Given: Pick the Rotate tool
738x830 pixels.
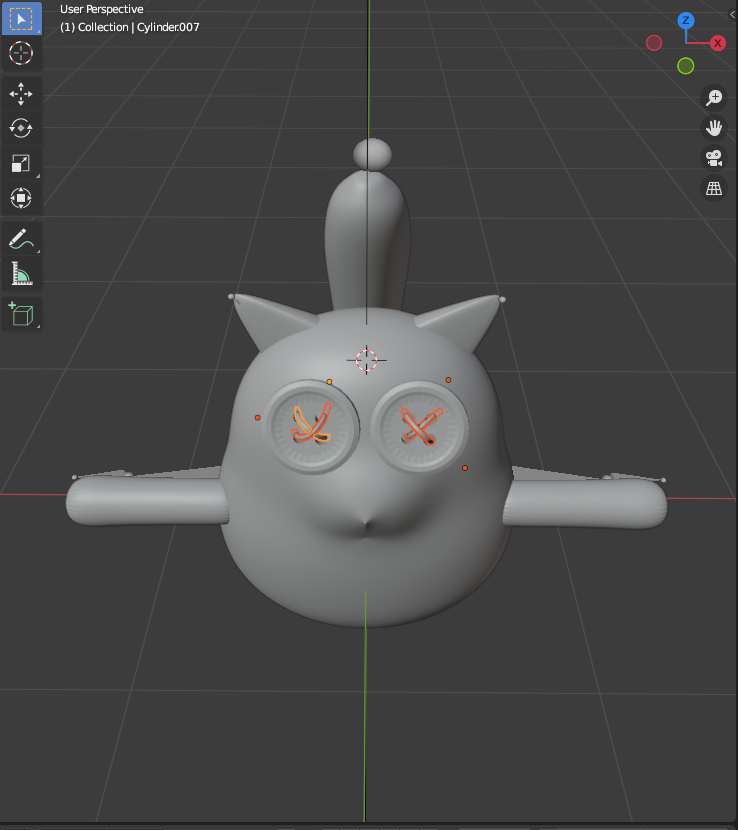Looking at the screenshot, I should [21, 129].
